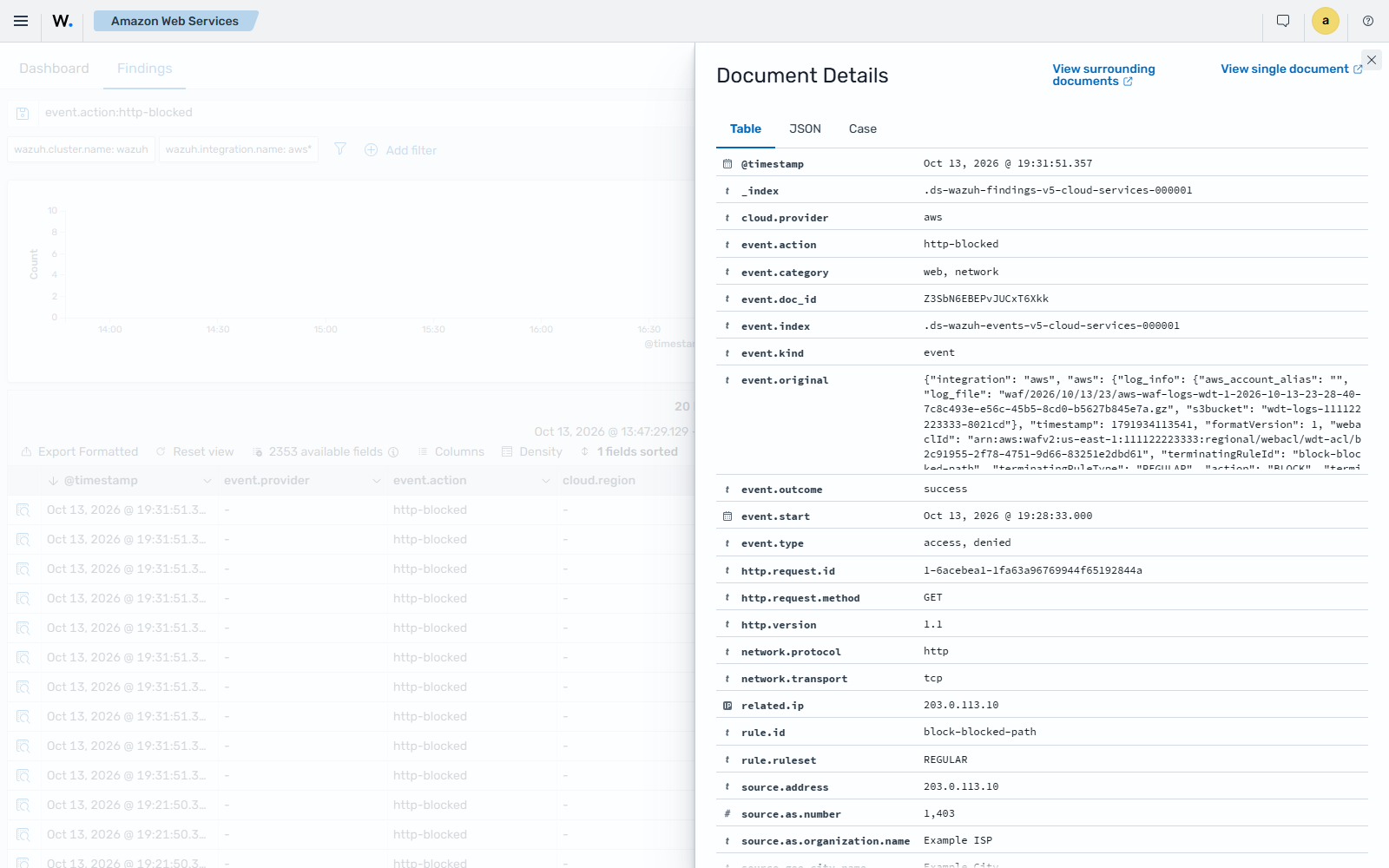
Task: Click Add filter
Action: point(400,150)
